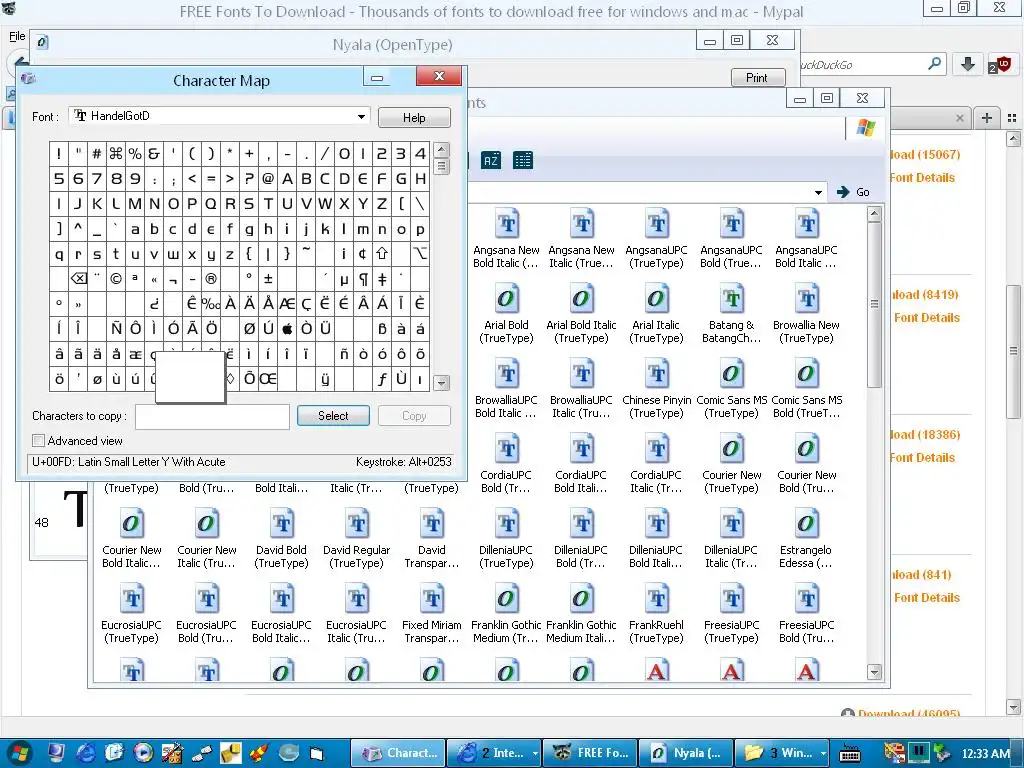Toggle the Advanced view checkbox
Screen dimensions: 1024x768
(x=39, y=441)
